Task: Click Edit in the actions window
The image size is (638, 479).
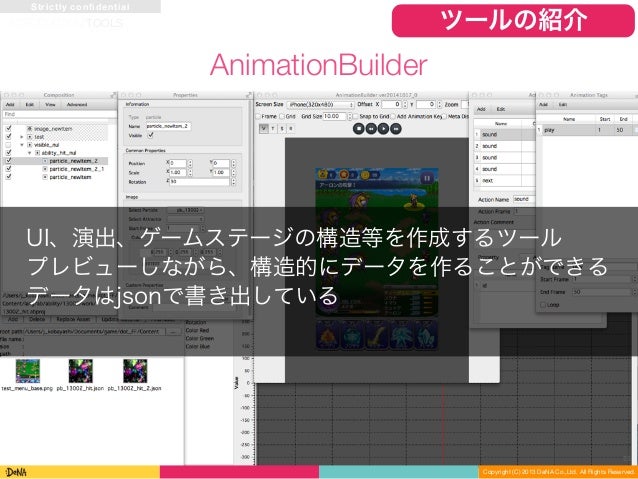Action: tap(501, 109)
